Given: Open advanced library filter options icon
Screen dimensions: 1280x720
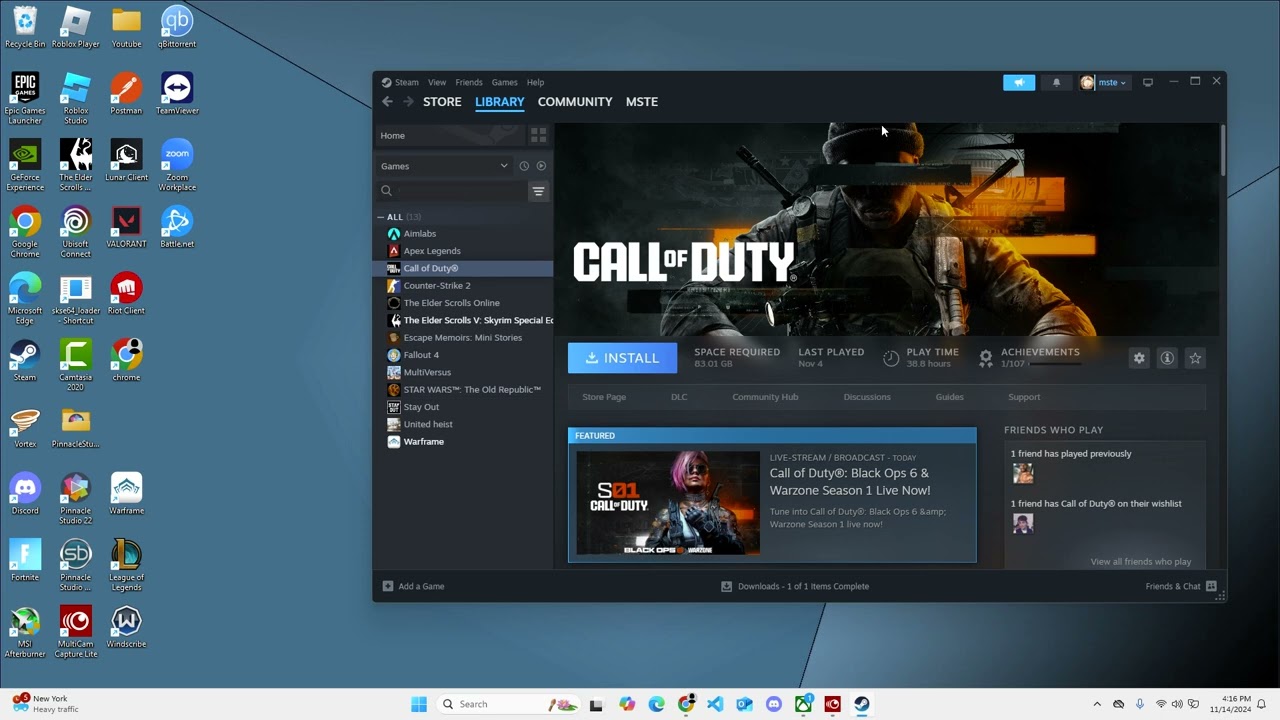Looking at the screenshot, I should (x=538, y=191).
